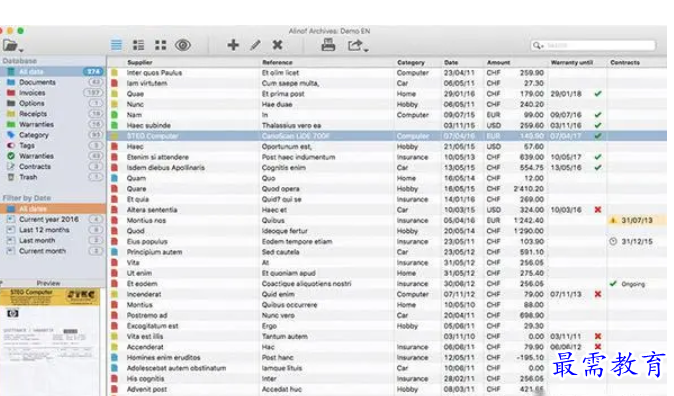This screenshot has height=396, width=674.
Task: Sort by Date column header
Action: 451,62
